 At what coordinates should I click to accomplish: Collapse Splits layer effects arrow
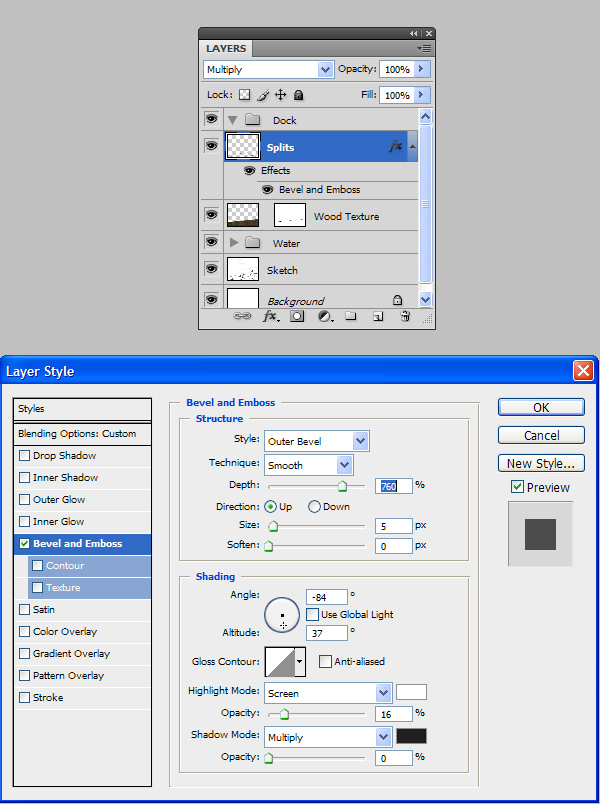[x=412, y=147]
